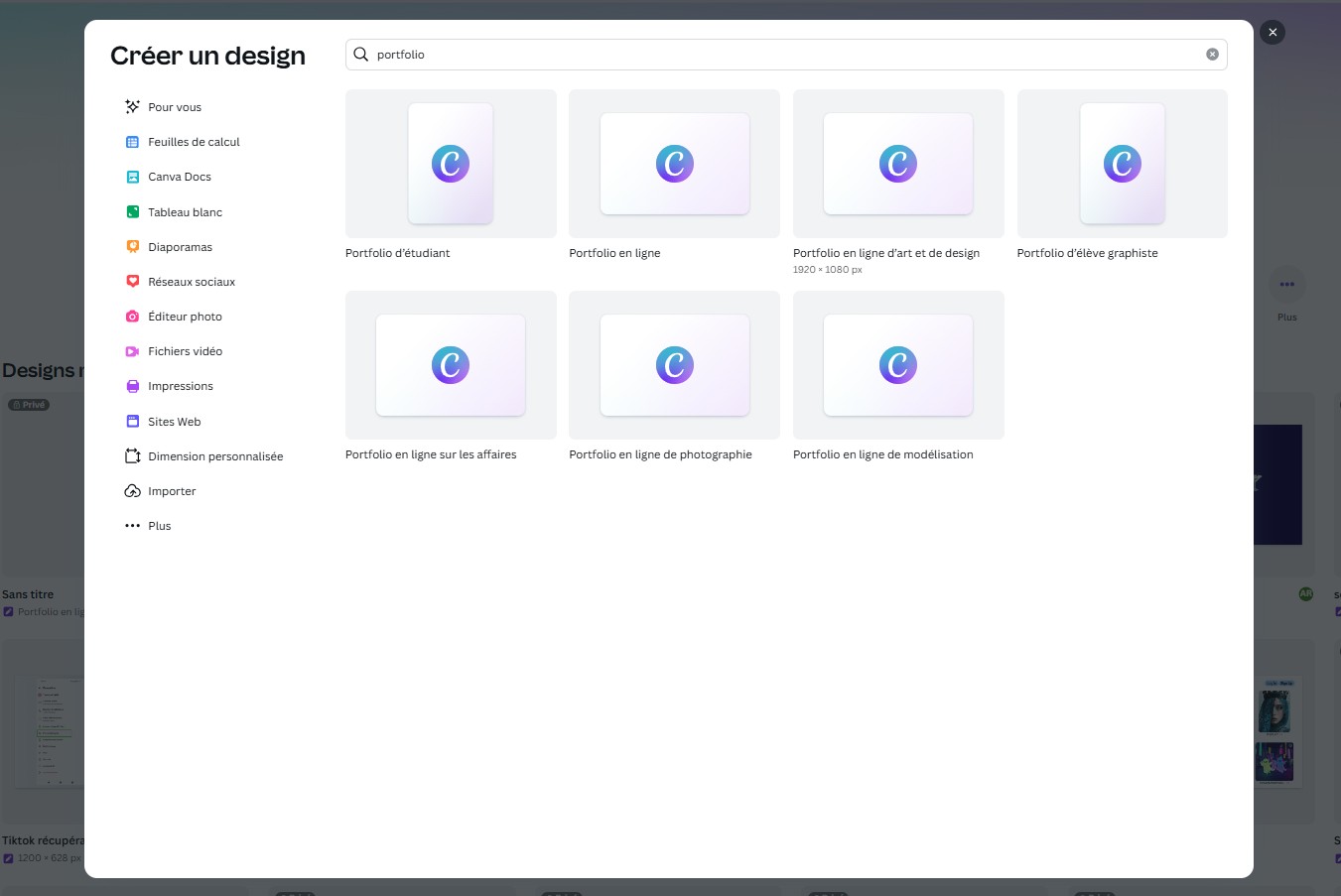Close the Créer un design dialog
This screenshot has height=896, width=1341.
point(1273,32)
